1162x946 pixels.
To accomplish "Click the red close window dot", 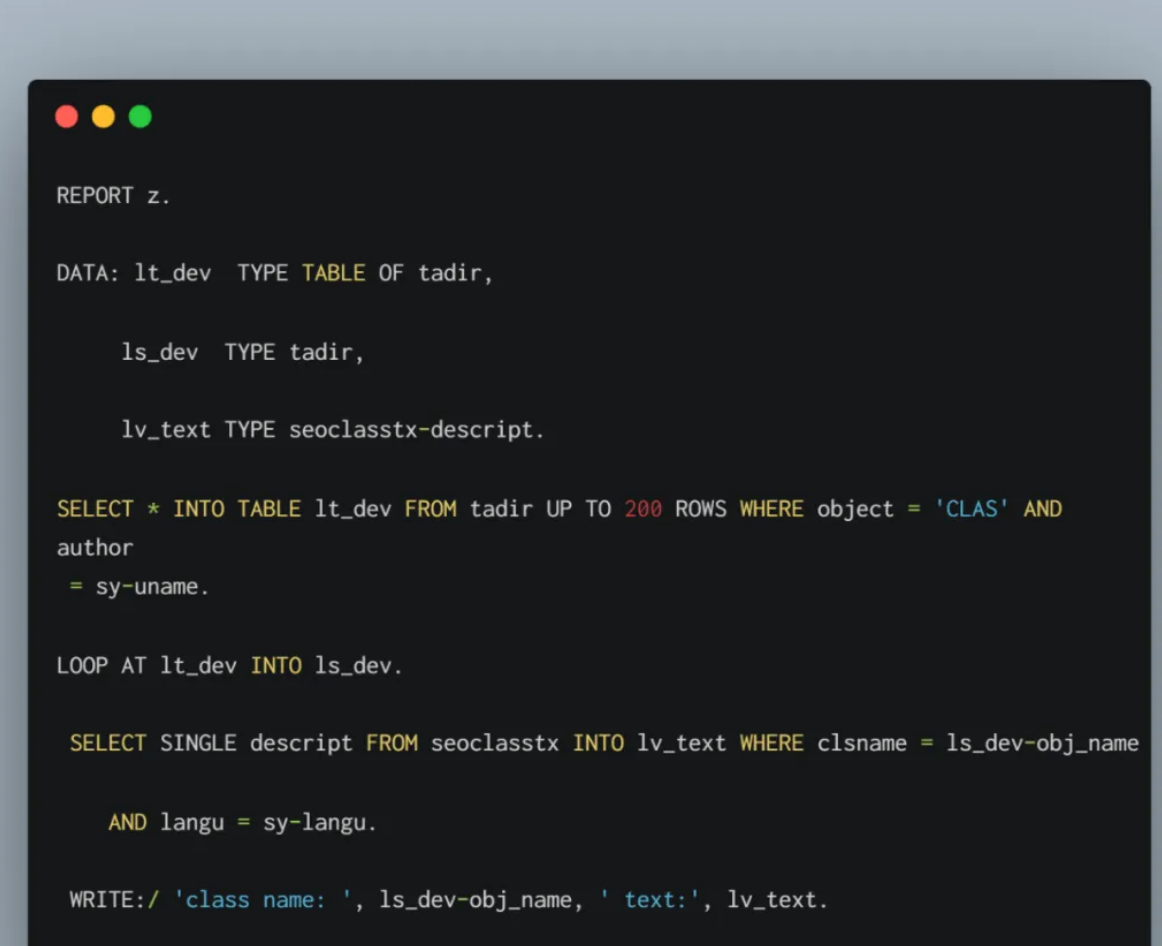I will 67,117.
